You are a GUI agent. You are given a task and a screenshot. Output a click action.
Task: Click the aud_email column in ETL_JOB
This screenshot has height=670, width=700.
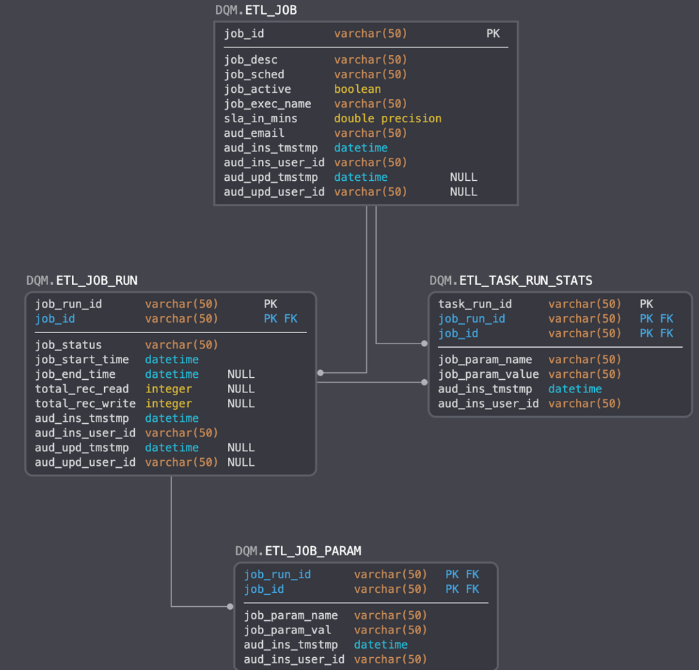254,133
